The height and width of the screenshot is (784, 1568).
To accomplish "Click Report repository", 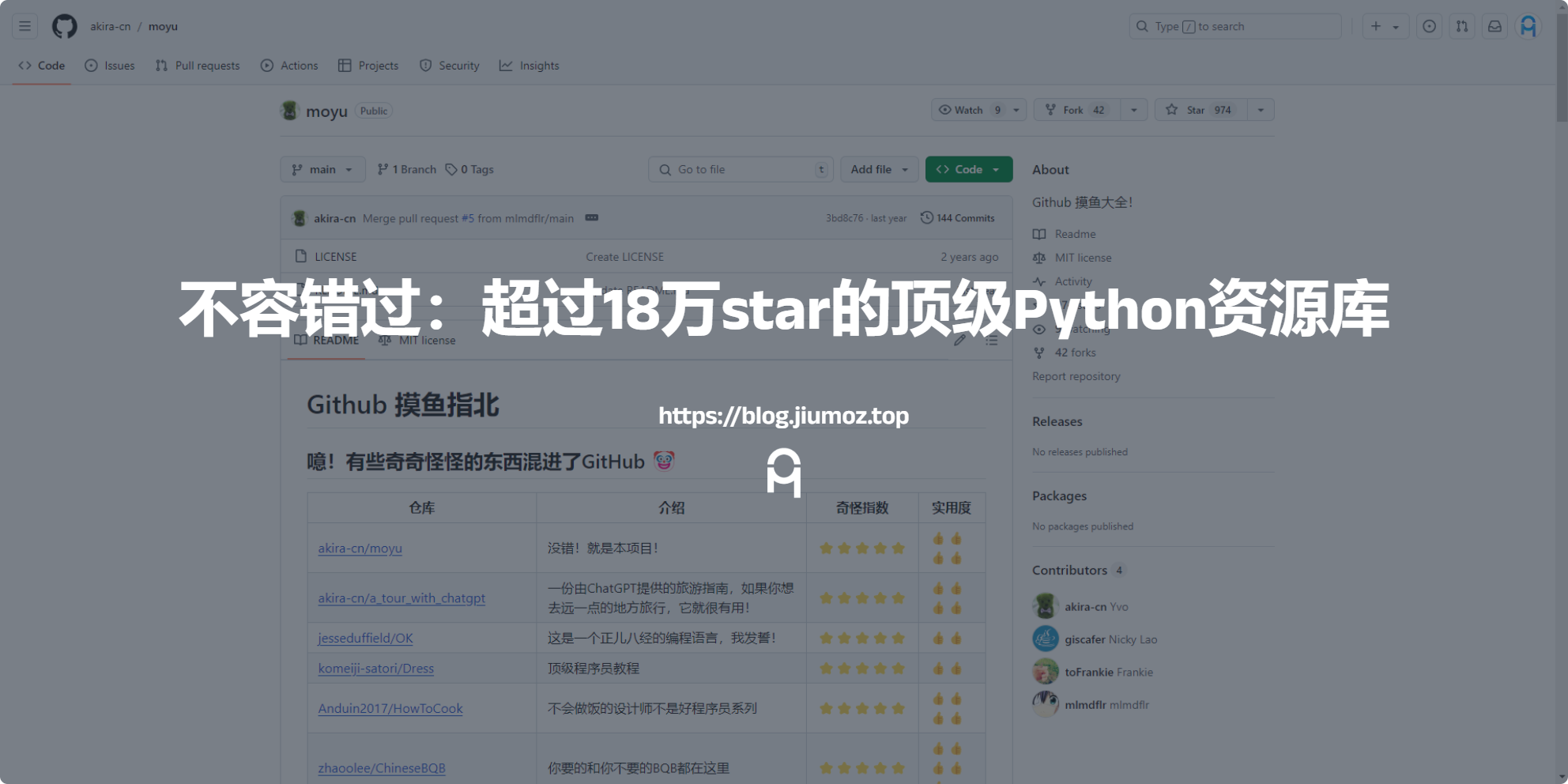I will click(x=1076, y=376).
